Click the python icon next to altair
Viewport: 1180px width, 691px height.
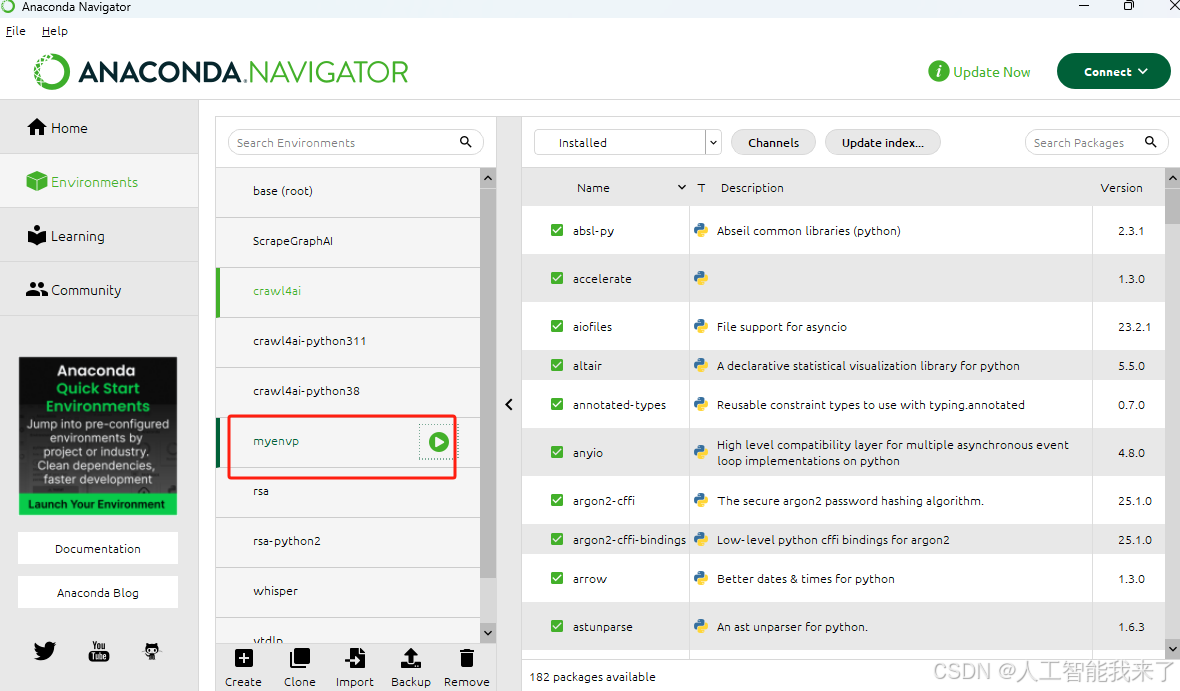tap(701, 365)
